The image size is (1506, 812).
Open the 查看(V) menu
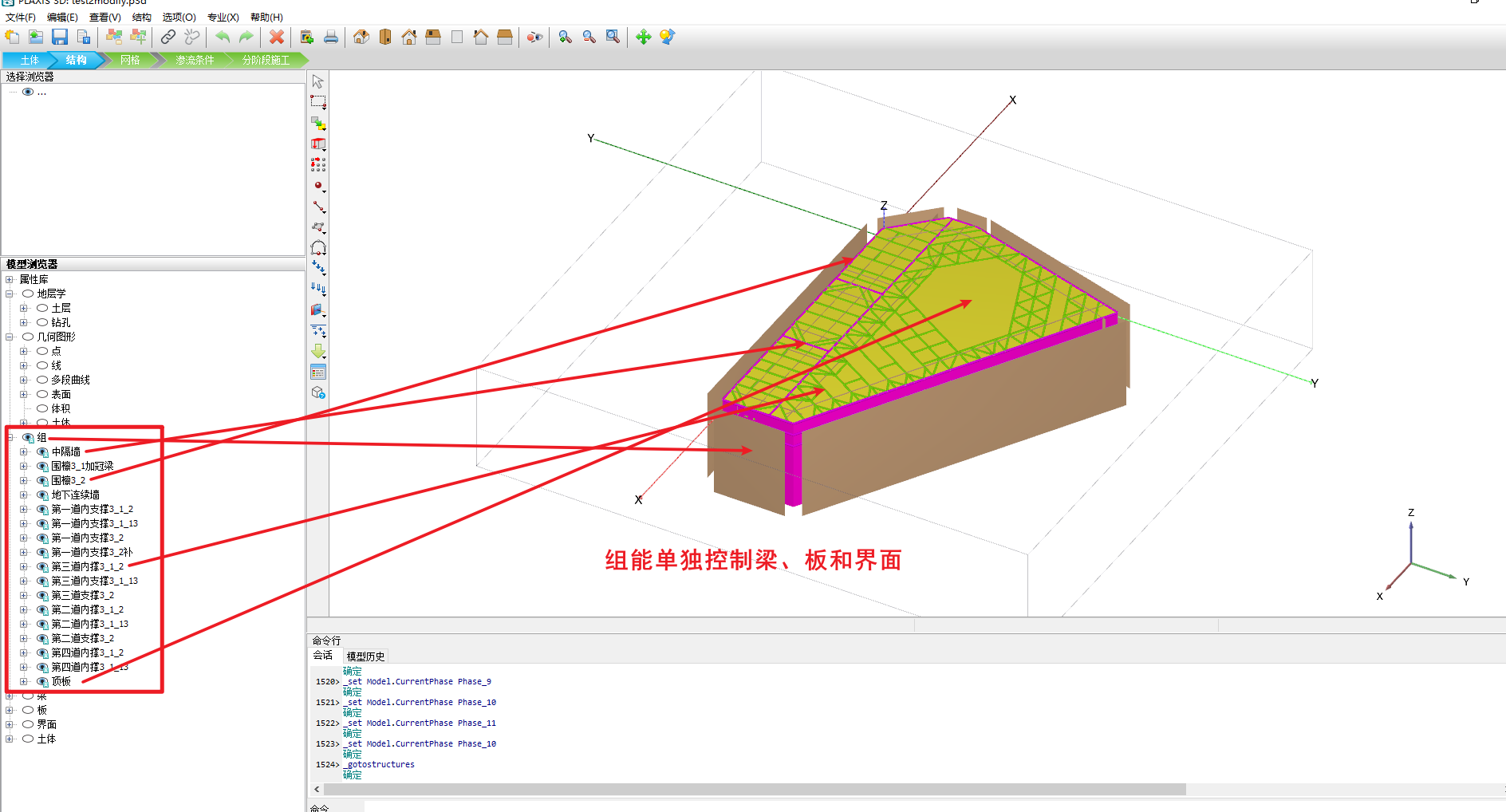[104, 17]
